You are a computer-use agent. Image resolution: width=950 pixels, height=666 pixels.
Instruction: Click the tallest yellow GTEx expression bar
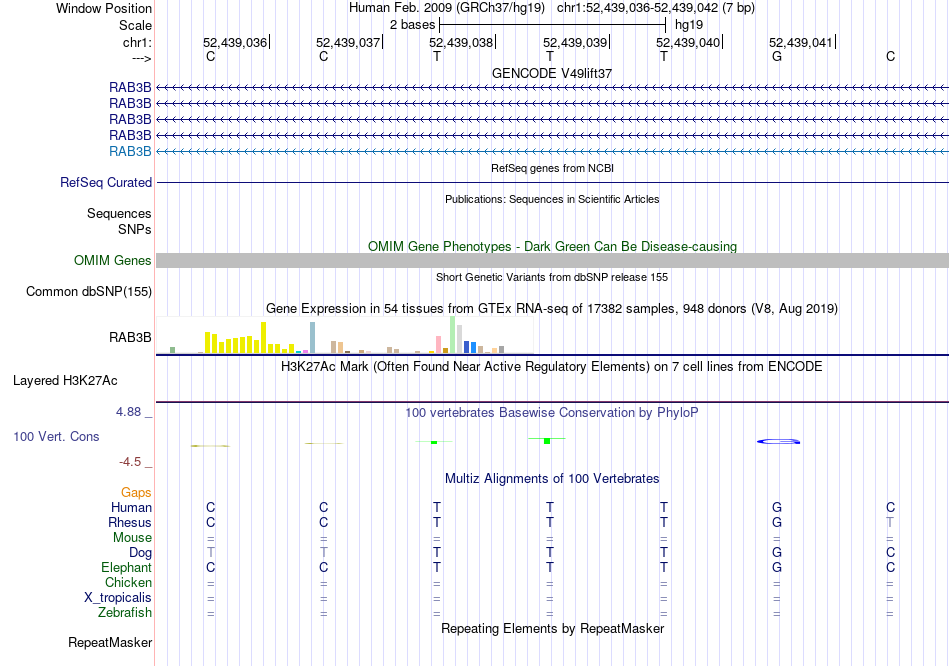264,338
